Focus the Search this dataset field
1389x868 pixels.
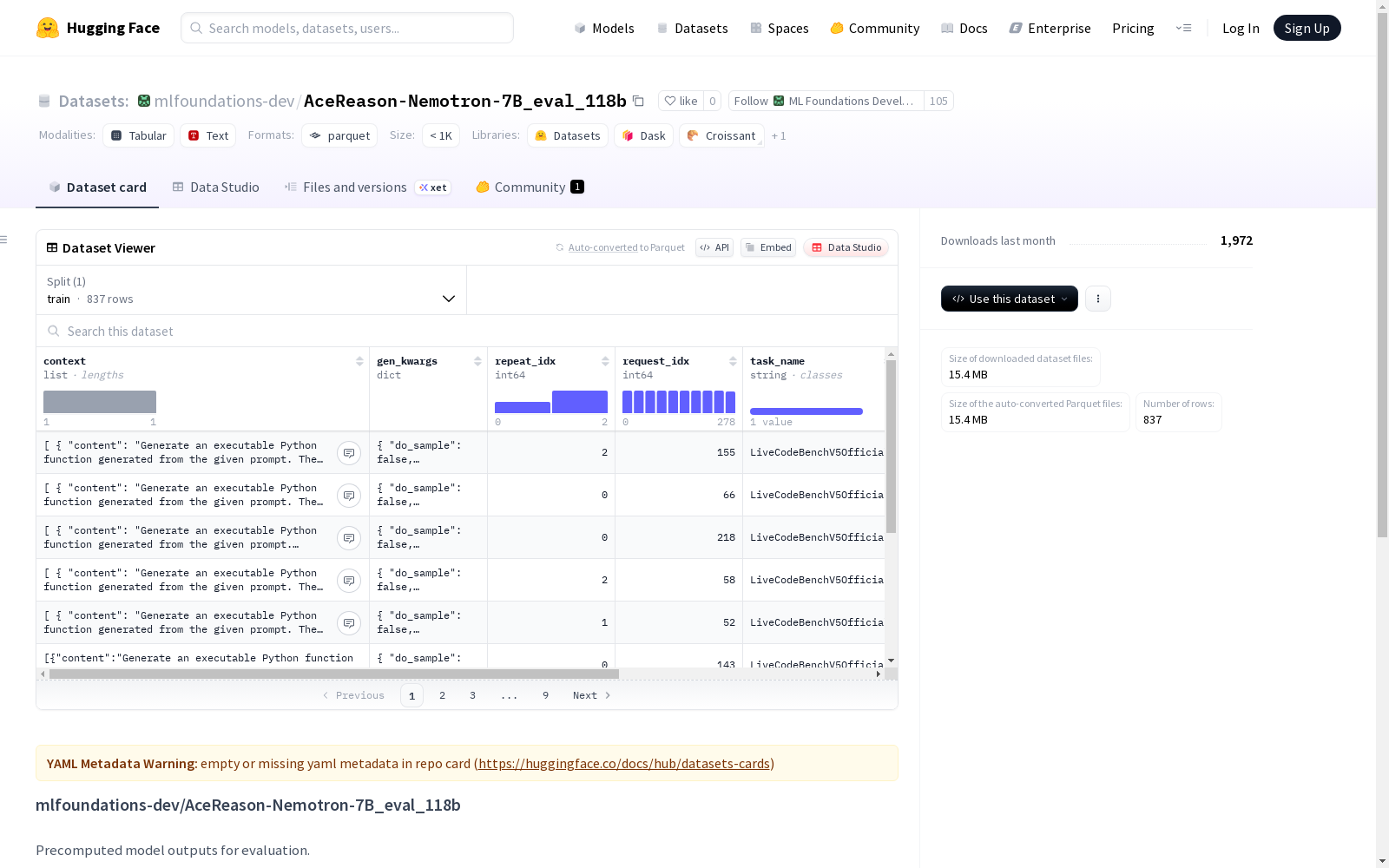click(x=467, y=332)
